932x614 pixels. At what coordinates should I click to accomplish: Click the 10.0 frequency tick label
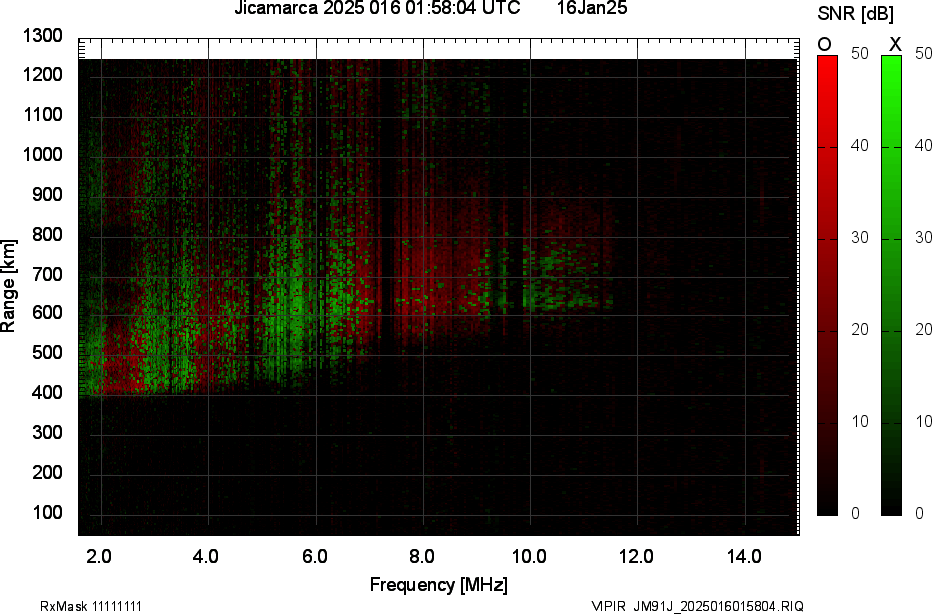pyautogui.click(x=530, y=556)
